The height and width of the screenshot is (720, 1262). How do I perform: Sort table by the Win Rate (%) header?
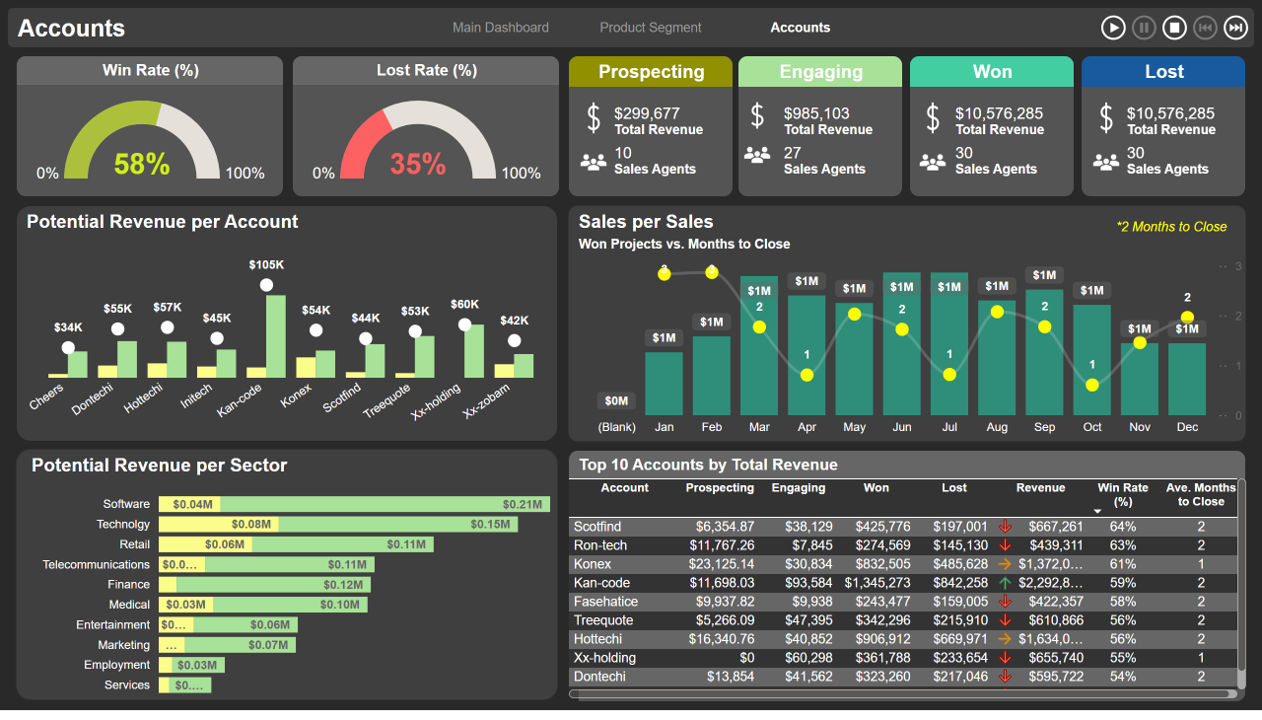[1123, 493]
